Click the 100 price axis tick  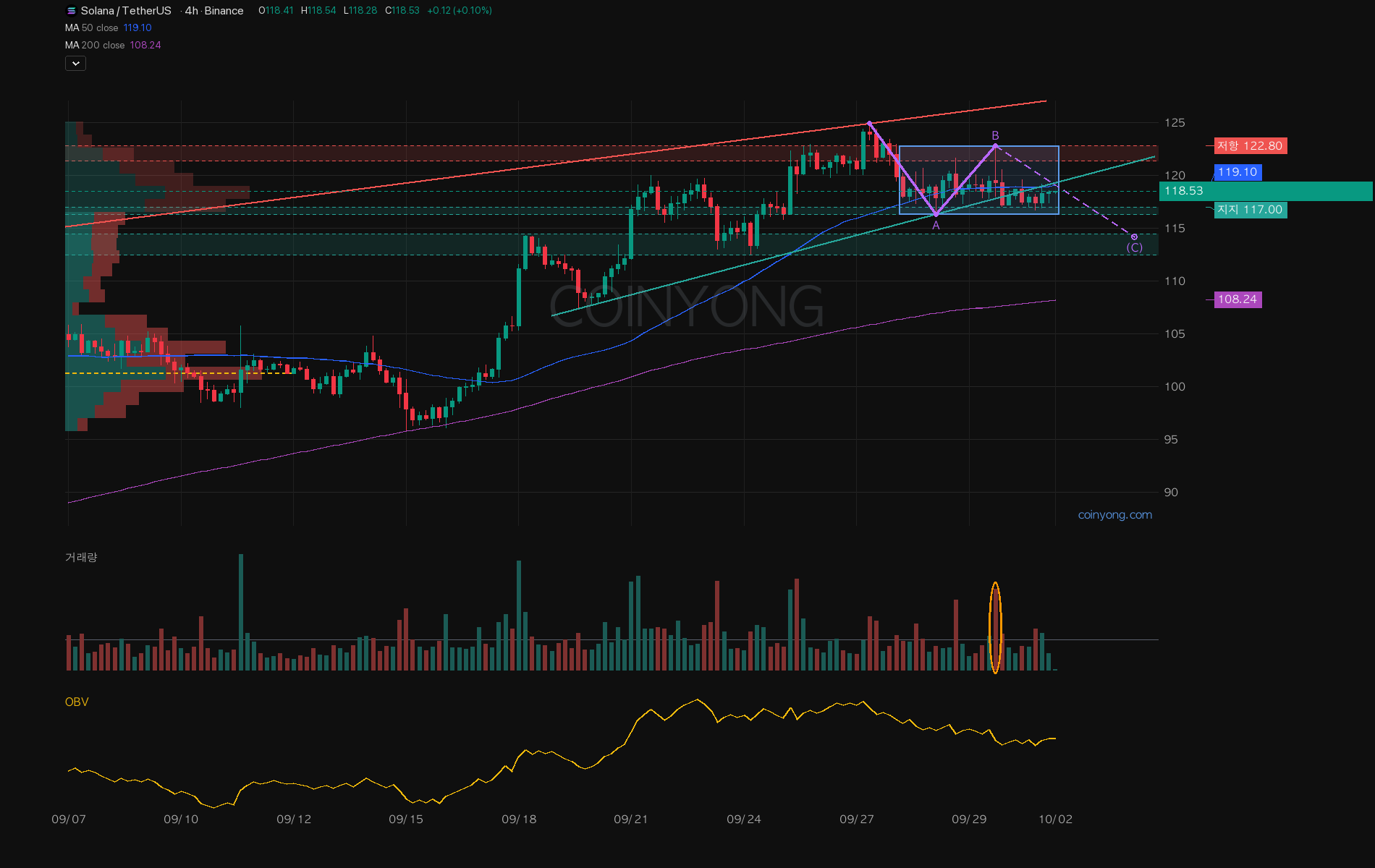click(x=1175, y=387)
